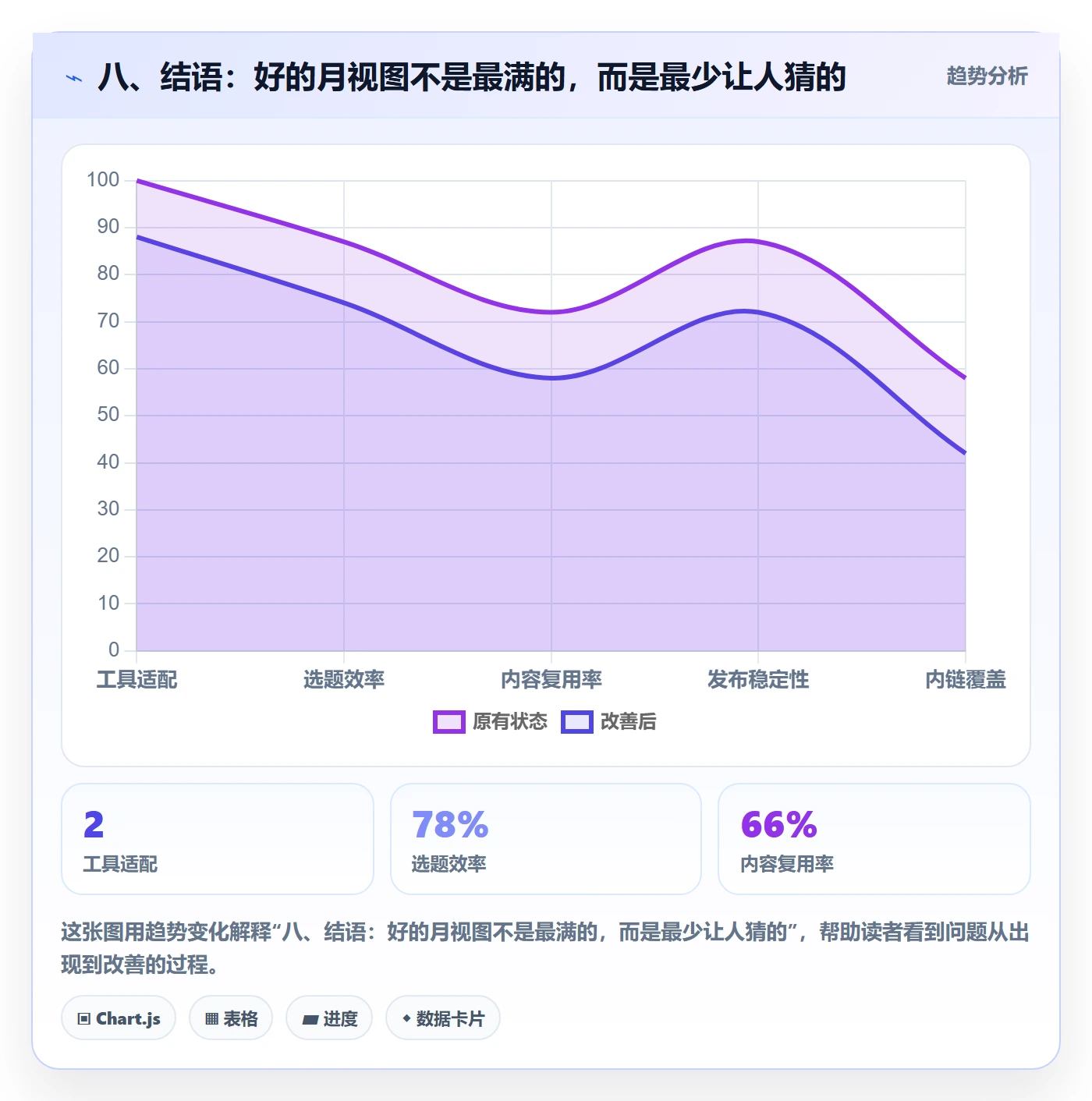1092x1101 pixels.
Task: Select the stat card showing 2 工具适配
Action: pyautogui.click(x=218, y=839)
